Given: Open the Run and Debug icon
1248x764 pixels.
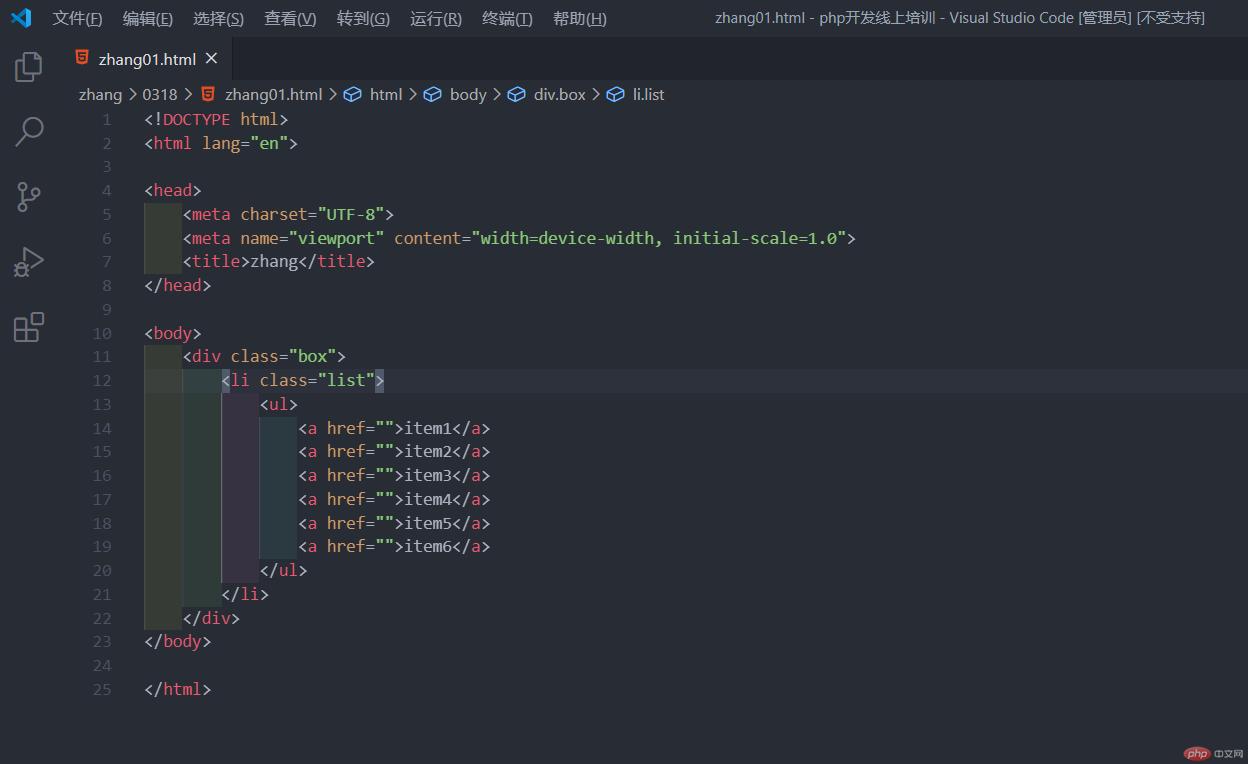Looking at the screenshot, I should pyautogui.click(x=27, y=262).
